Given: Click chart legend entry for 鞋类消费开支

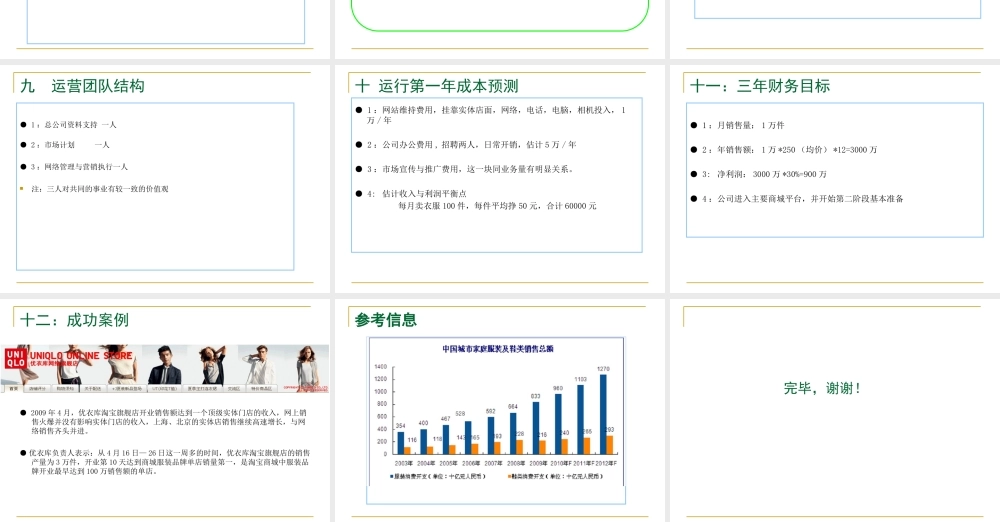Looking at the screenshot, I should 555,476.
